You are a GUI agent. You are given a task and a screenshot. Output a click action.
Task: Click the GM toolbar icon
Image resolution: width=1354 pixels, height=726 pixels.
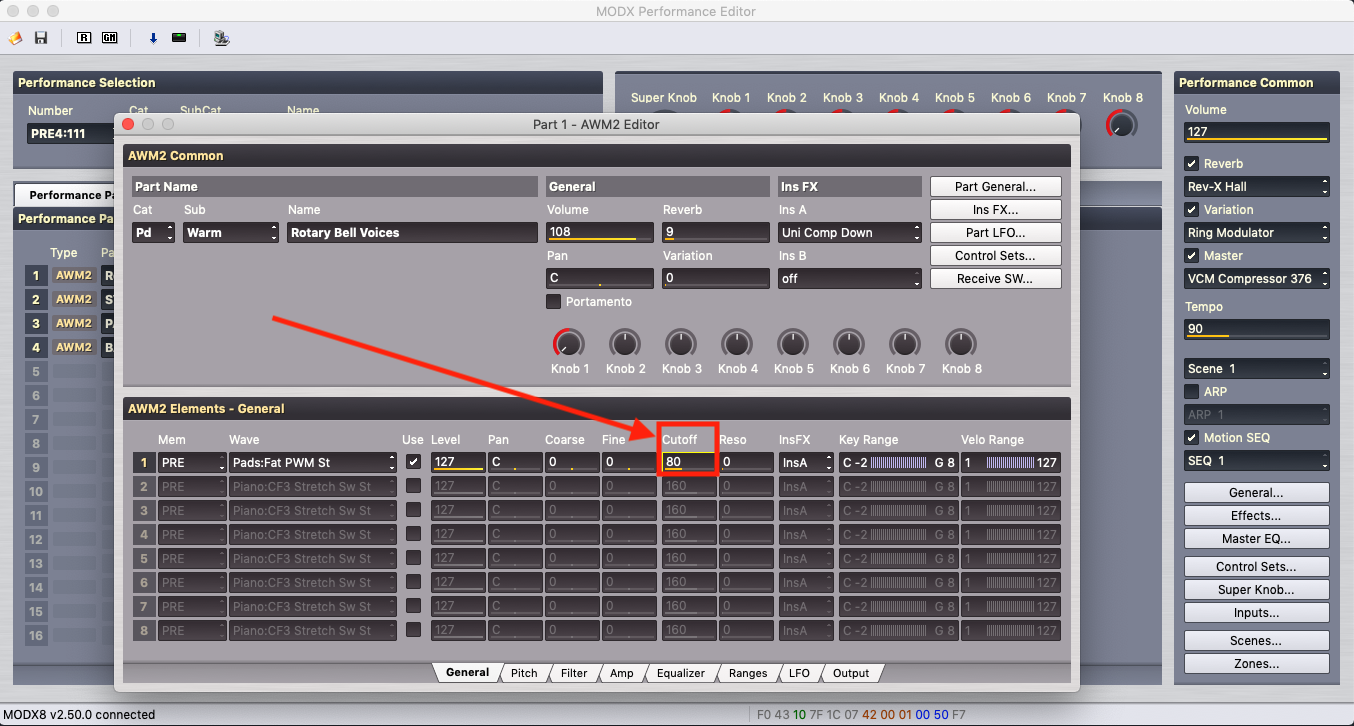pos(109,38)
